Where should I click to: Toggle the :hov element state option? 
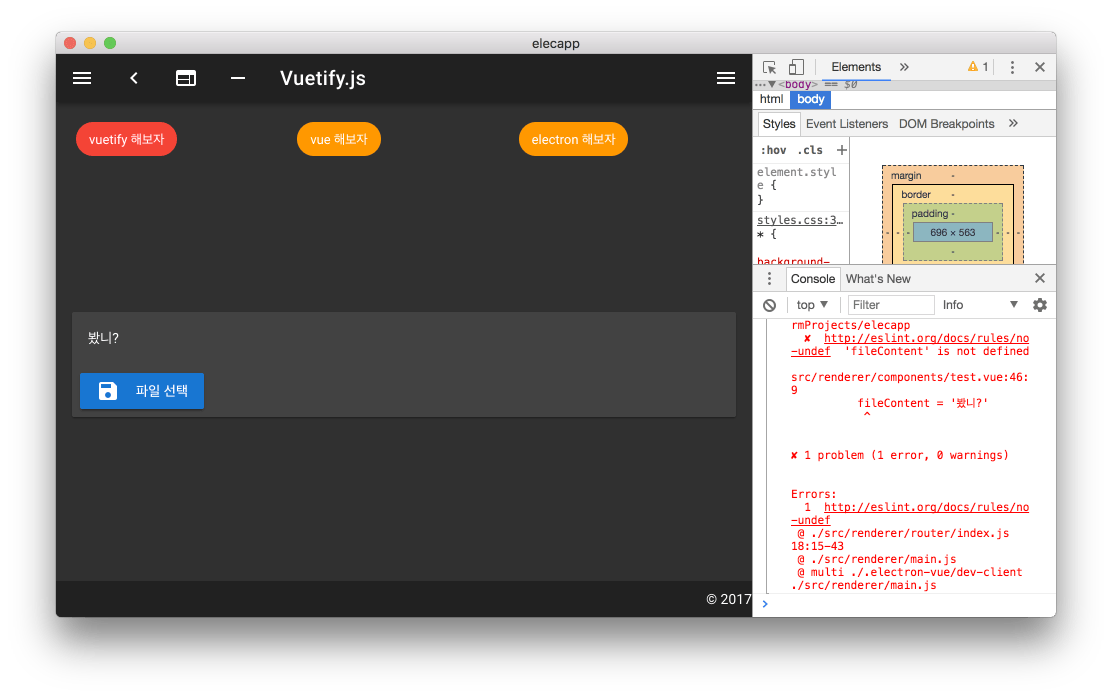point(774,150)
